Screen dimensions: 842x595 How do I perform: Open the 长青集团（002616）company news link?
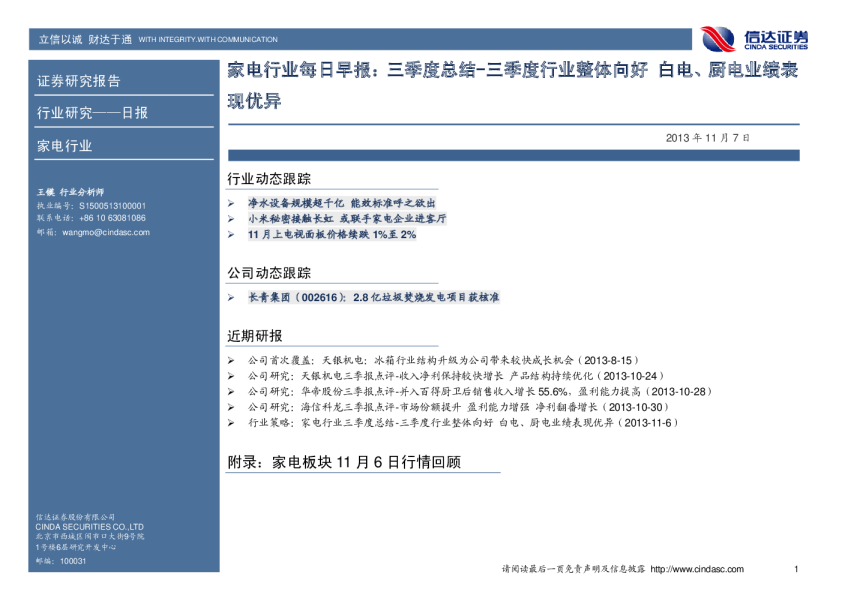pyautogui.click(x=373, y=298)
